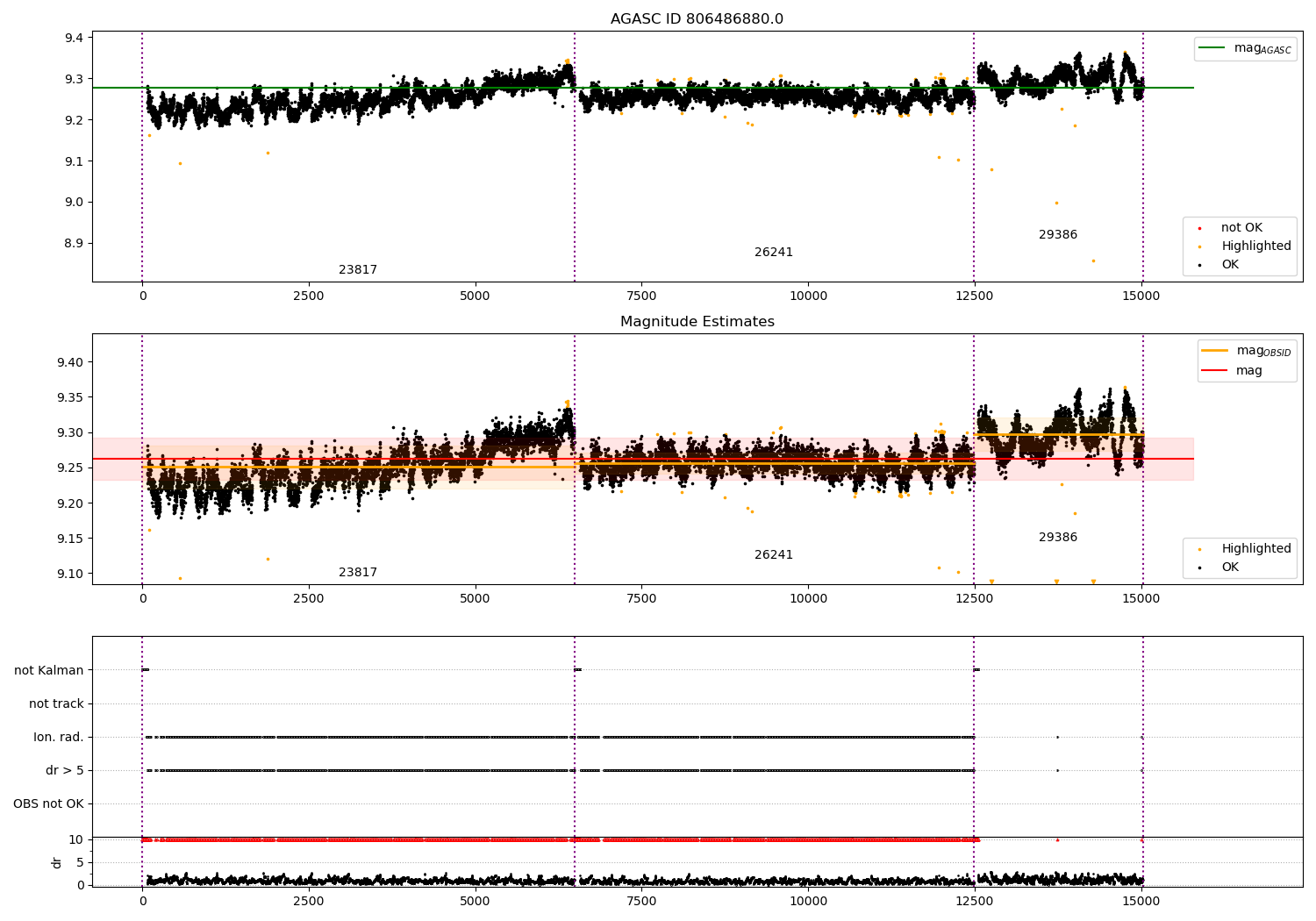Click the 'mag AGASC' legend entry in the top plot

click(x=1262, y=48)
